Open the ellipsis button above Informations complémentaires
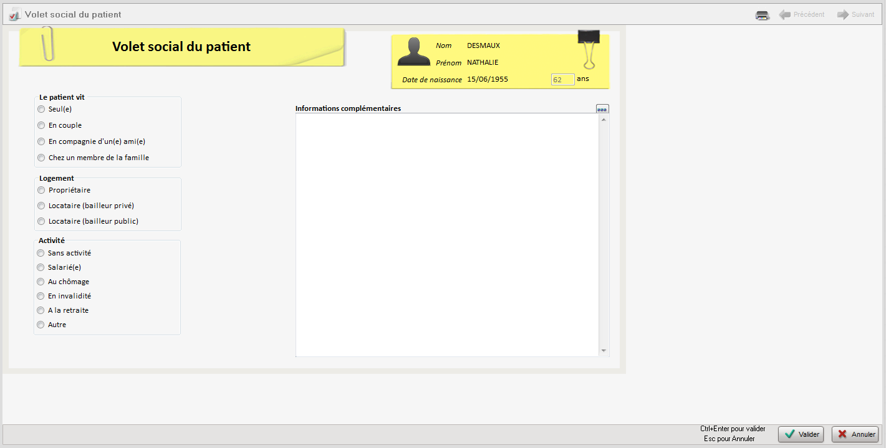 tap(602, 109)
